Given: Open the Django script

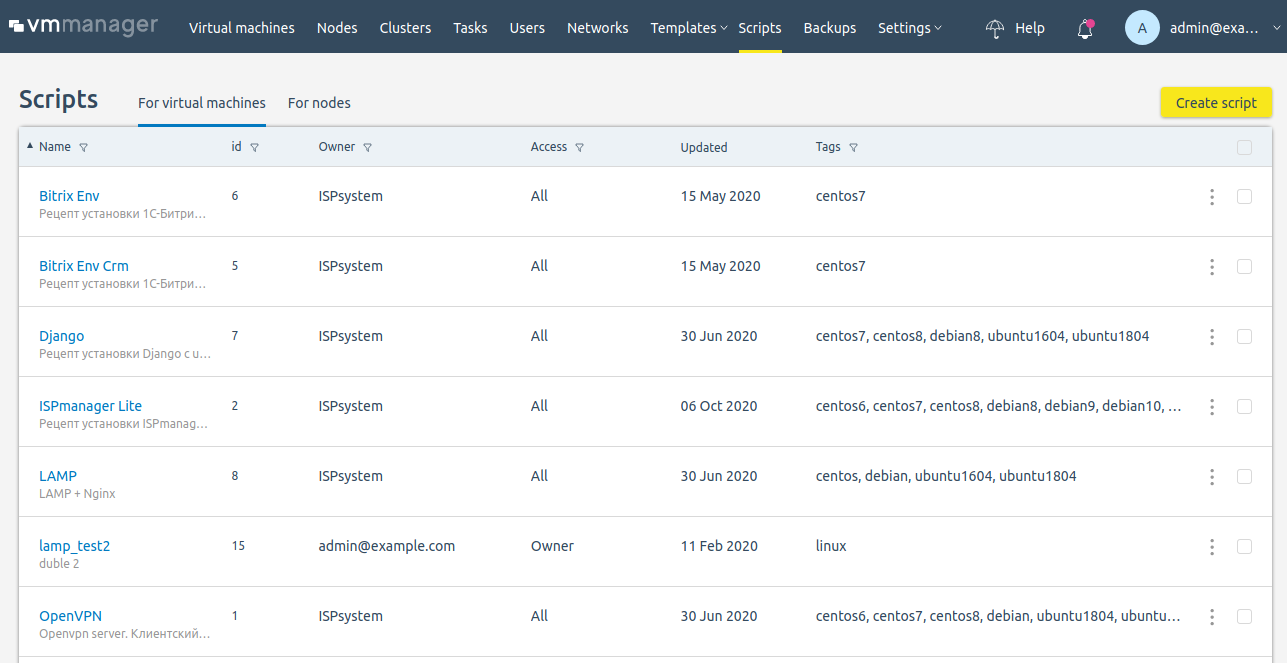Looking at the screenshot, I should [x=62, y=336].
